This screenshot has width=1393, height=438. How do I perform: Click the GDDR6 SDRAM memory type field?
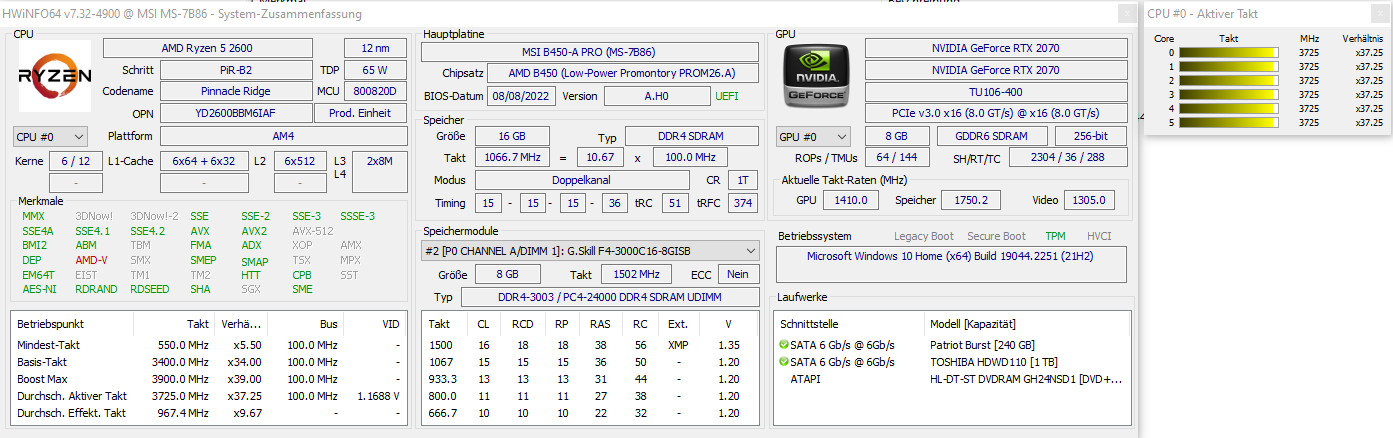[993, 136]
